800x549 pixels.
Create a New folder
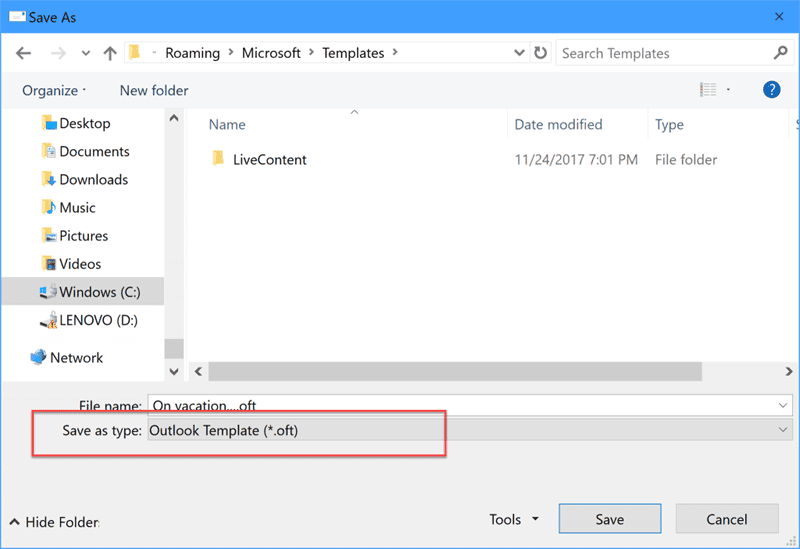tap(154, 90)
